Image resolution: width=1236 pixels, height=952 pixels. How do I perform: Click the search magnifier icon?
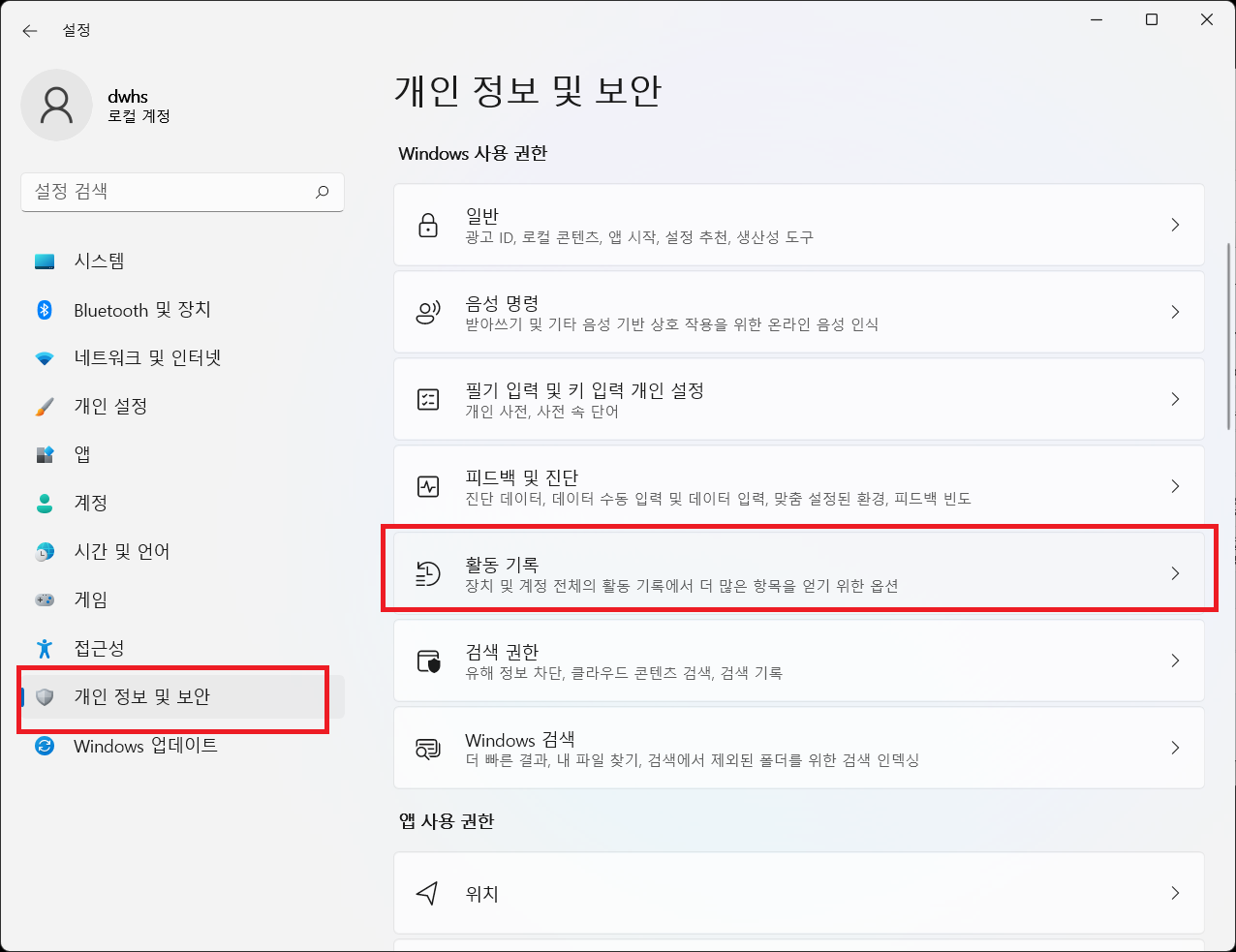click(323, 192)
